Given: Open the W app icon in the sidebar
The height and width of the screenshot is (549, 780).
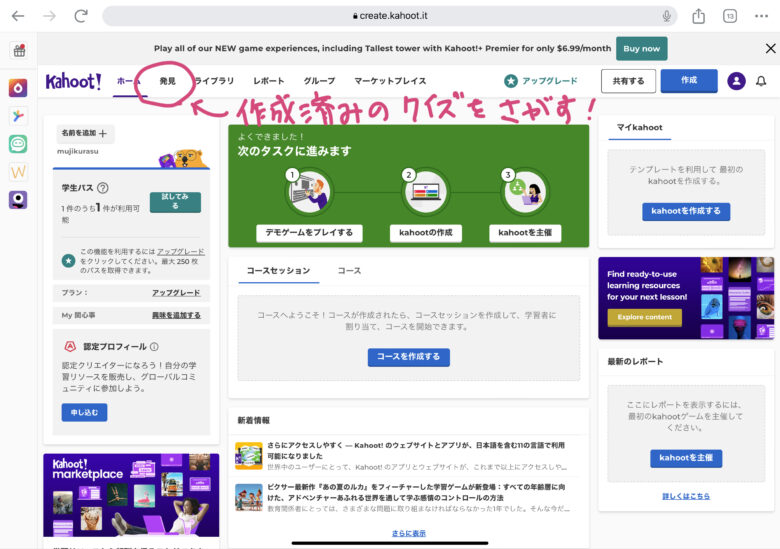Looking at the screenshot, I should coord(18,172).
